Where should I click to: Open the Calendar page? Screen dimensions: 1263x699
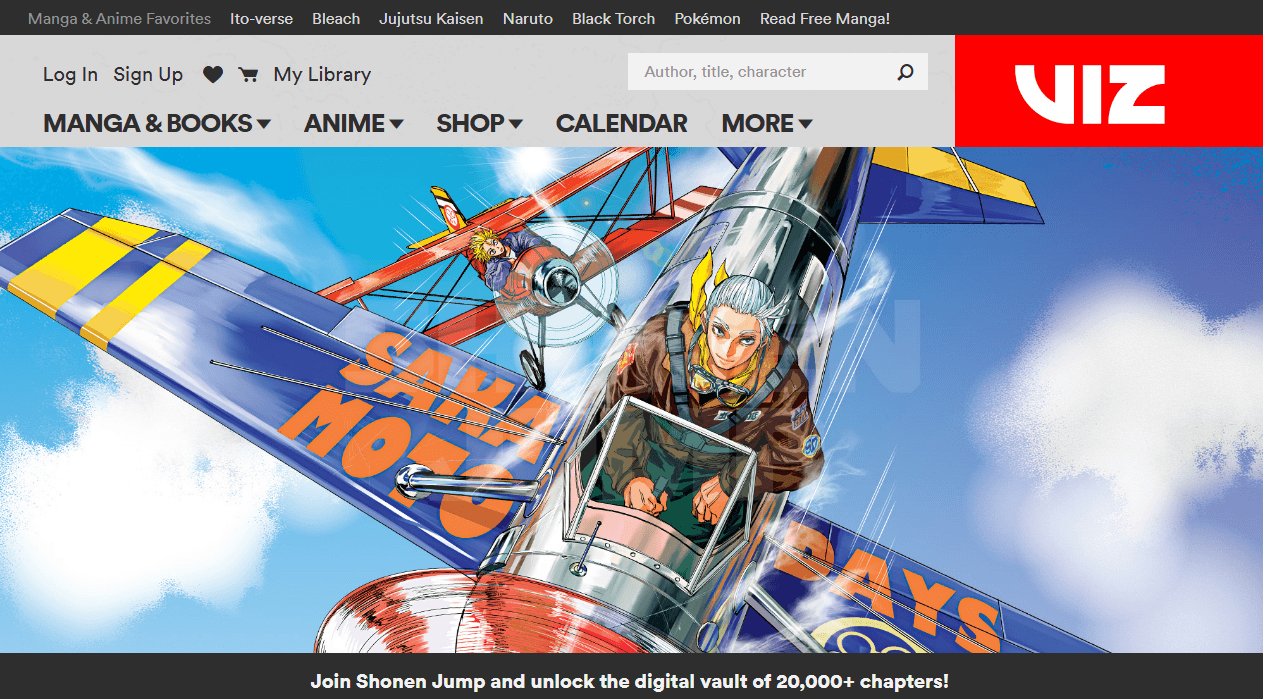[x=622, y=123]
